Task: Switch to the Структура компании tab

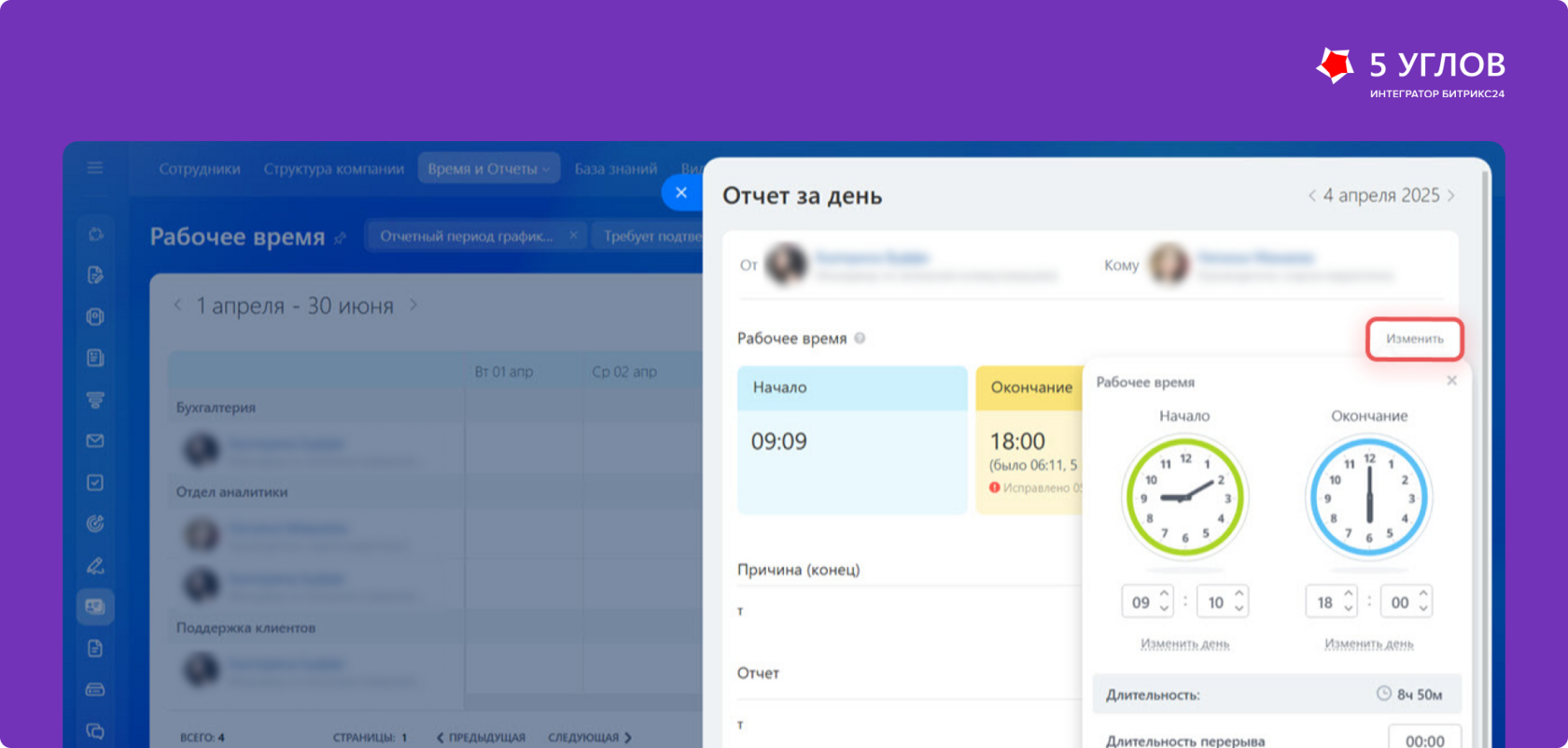Action: (x=334, y=169)
